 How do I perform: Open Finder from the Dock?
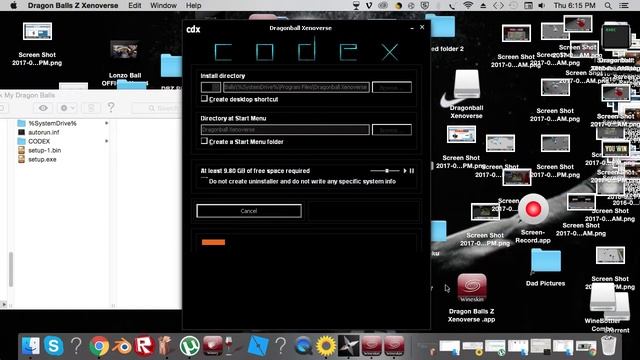pos(31,346)
